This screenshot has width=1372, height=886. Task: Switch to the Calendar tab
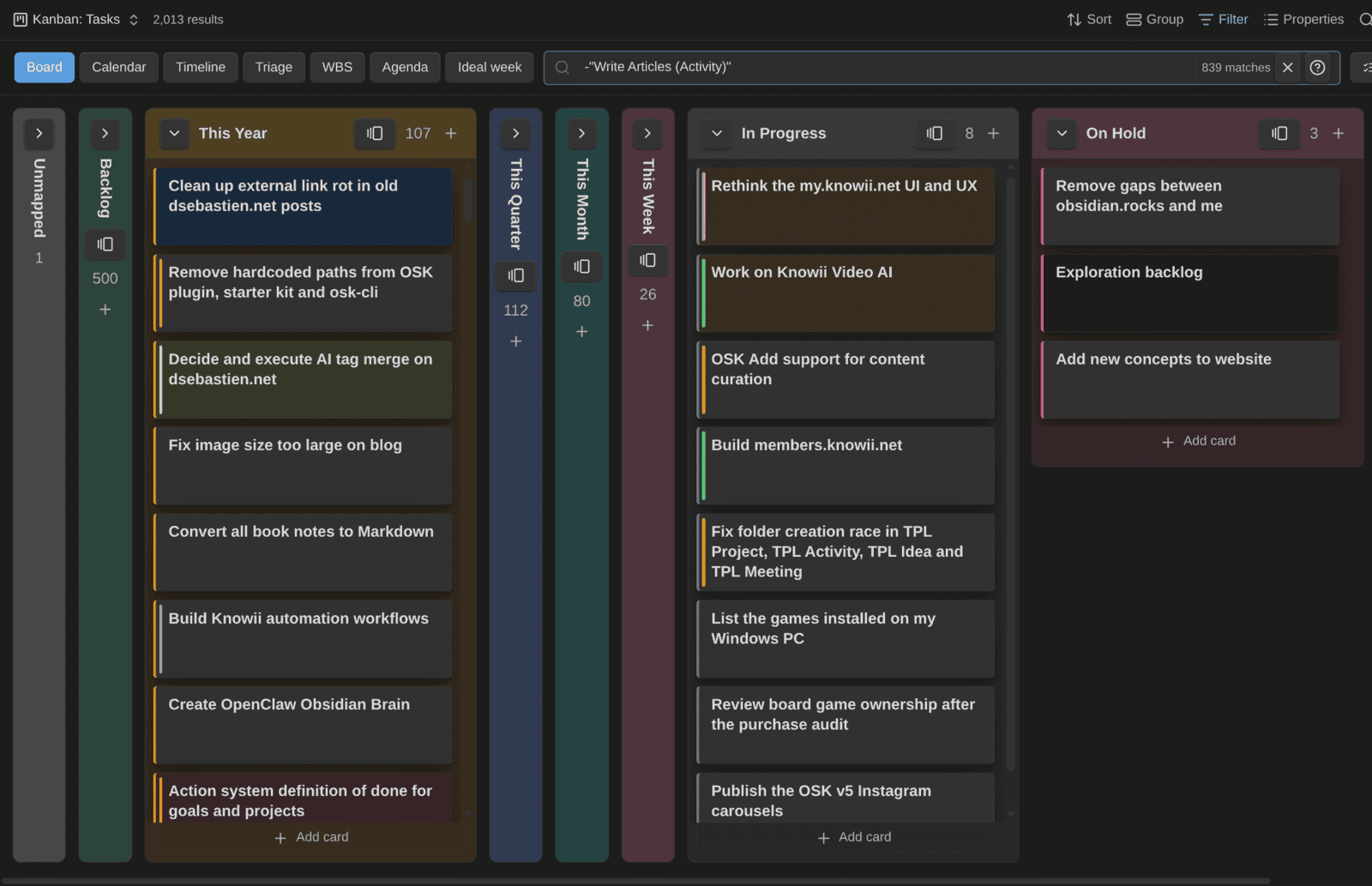point(118,67)
